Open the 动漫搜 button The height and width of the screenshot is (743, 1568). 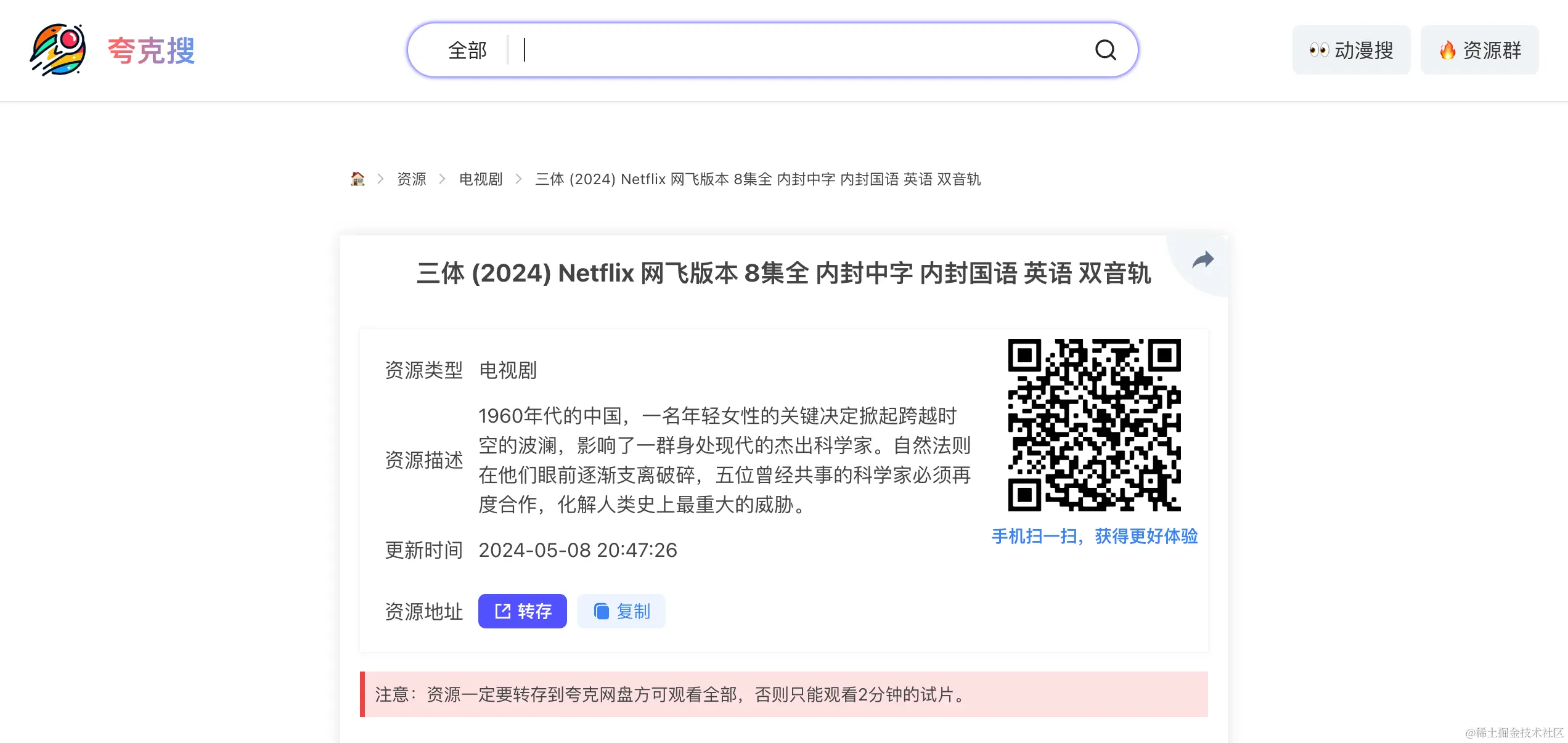(x=1351, y=50)
